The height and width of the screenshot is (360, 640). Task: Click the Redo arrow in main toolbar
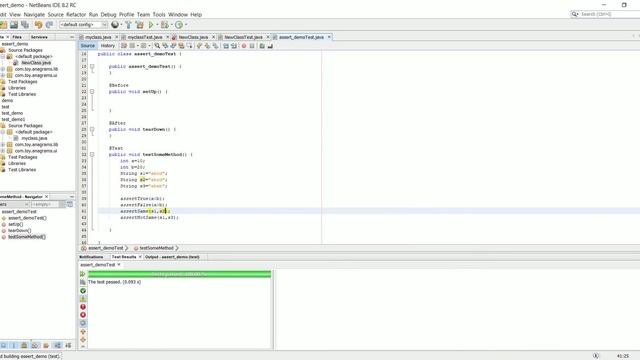coord(49,25)
